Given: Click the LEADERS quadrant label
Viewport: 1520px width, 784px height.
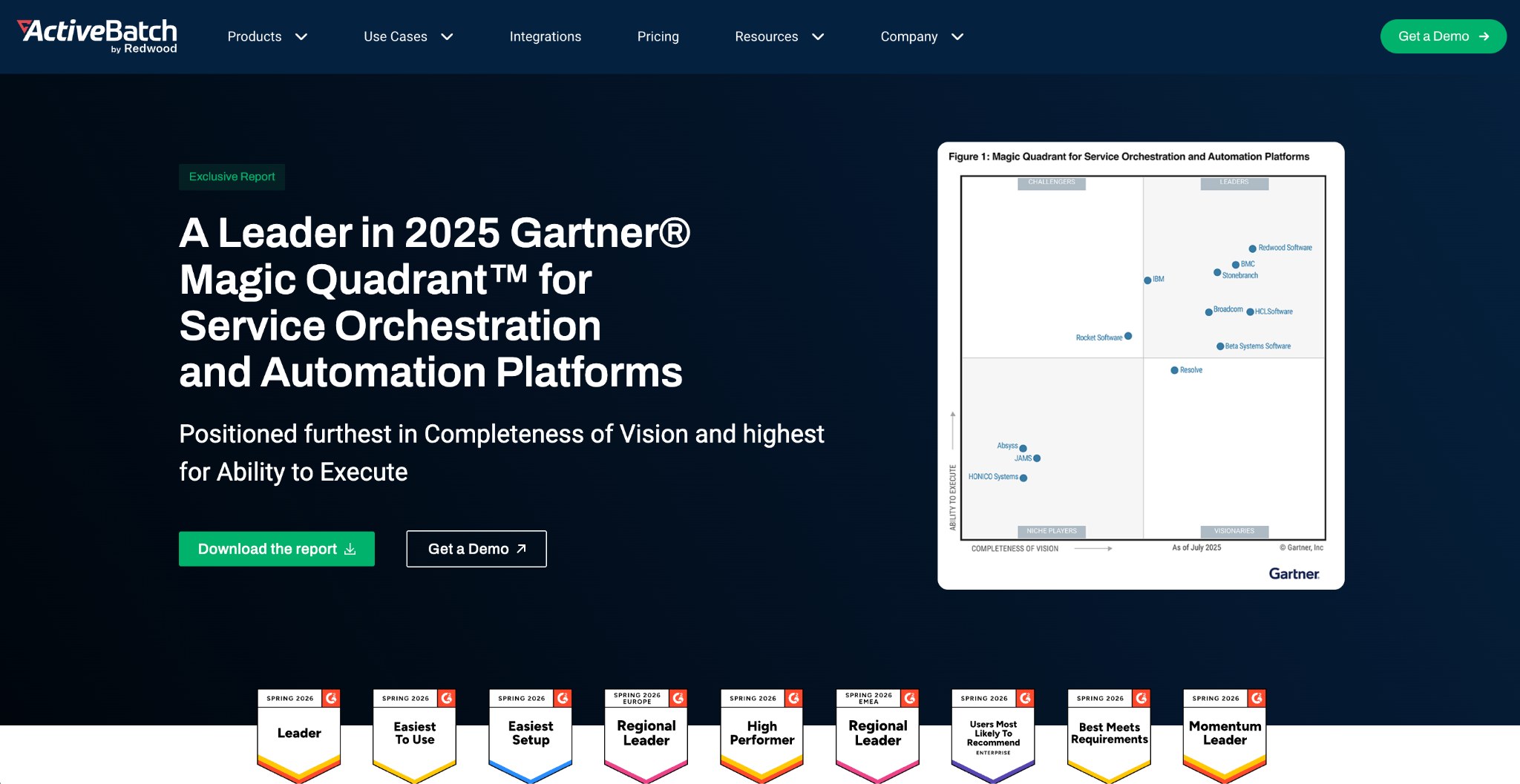Looking at the screenshot, I should (x=1234, y=182).
